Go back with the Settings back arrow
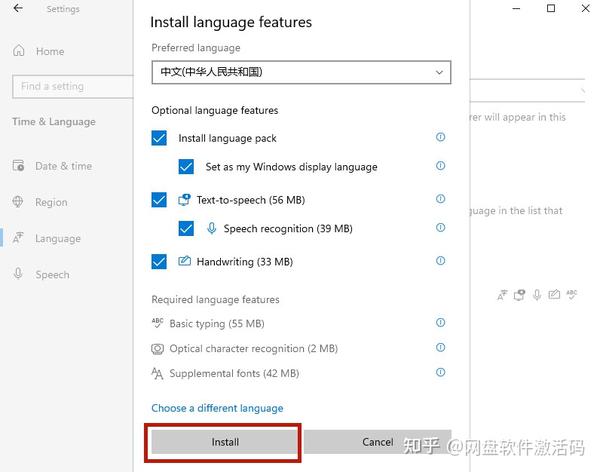 click(x=18, y=8)
